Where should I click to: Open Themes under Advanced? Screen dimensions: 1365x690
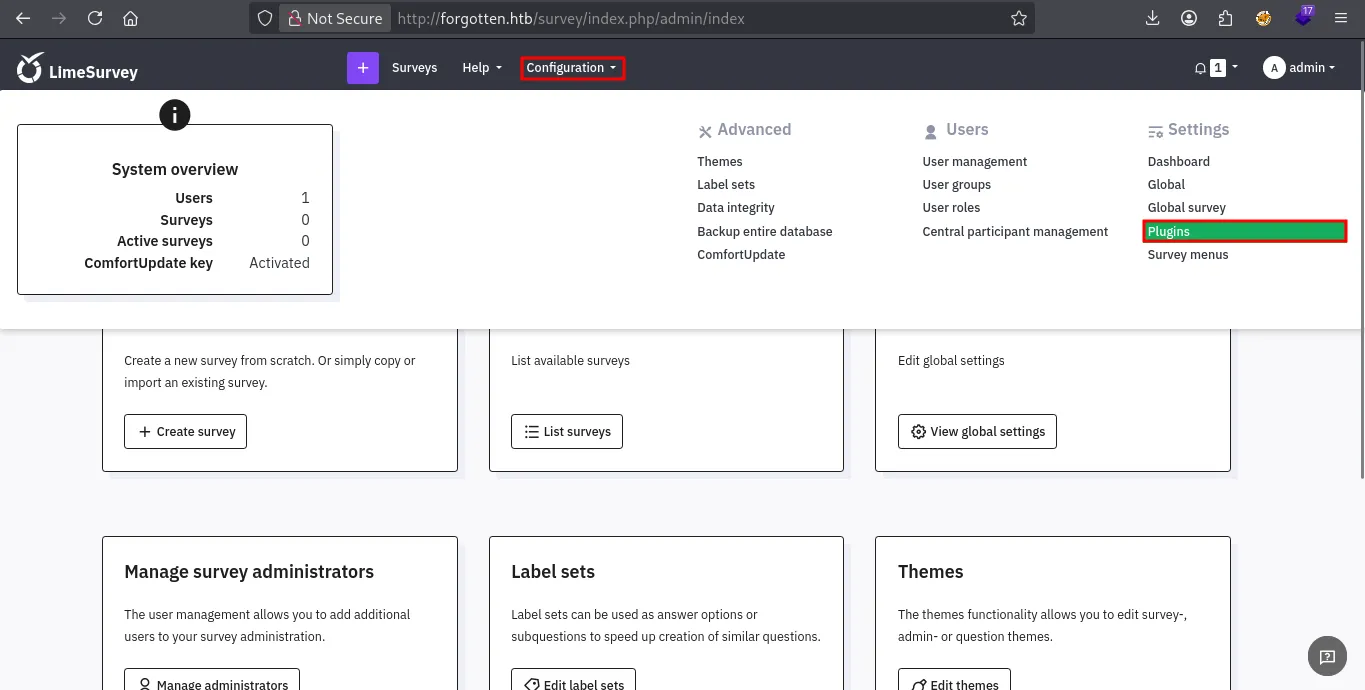(x=719, y=162)
